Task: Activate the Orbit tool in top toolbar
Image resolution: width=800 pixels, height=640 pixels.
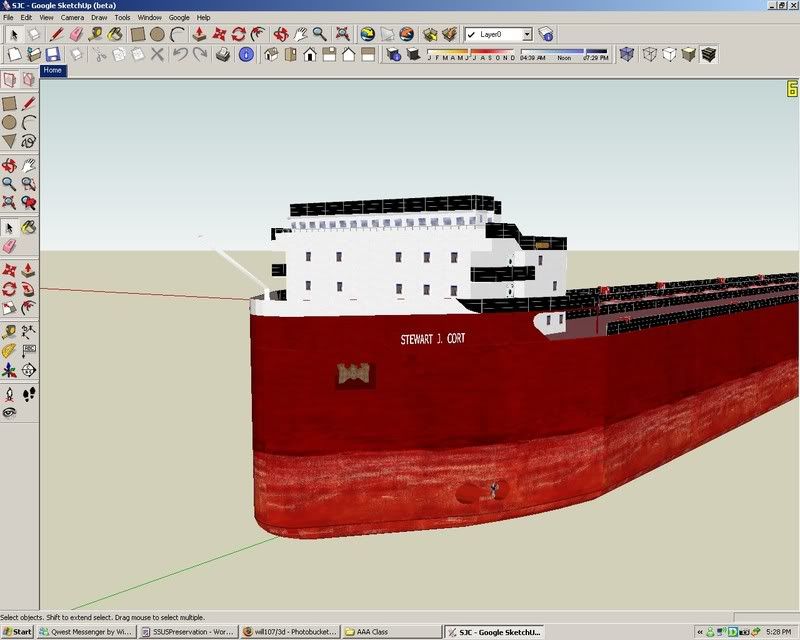Action: point(281,34)
